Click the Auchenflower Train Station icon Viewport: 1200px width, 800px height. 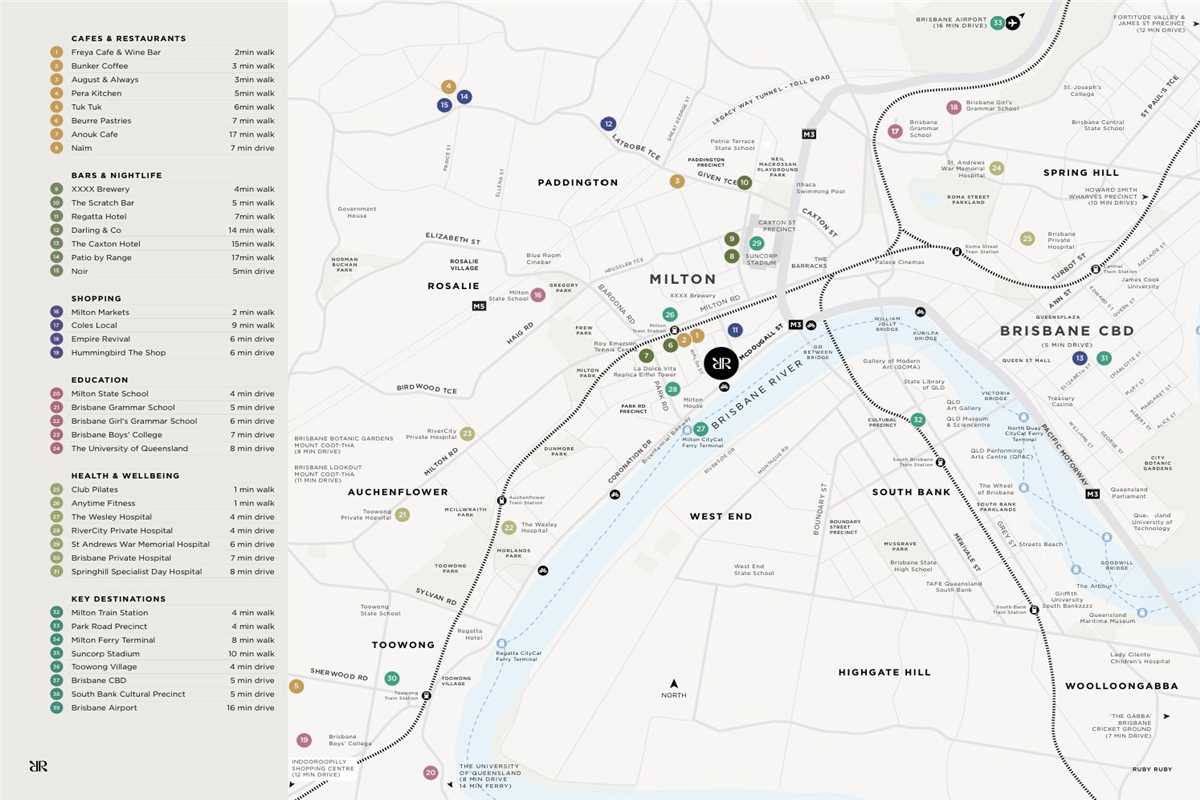coord(501,499)
